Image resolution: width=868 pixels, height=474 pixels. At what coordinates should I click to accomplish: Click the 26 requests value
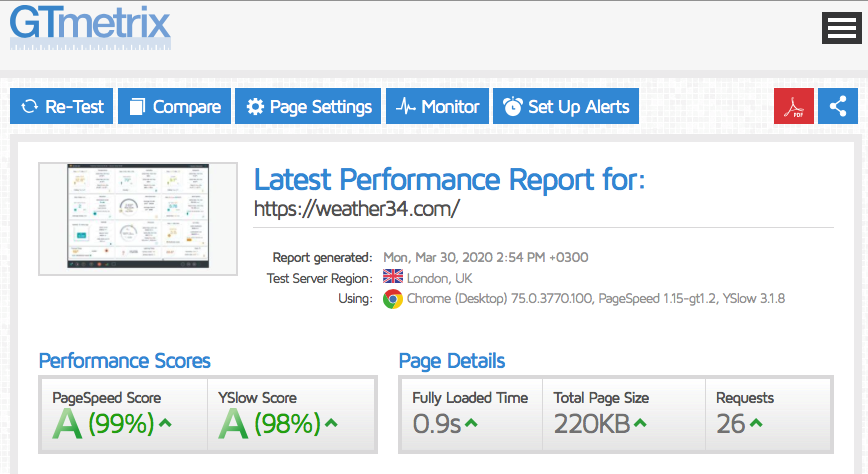[x=731, y=424]
